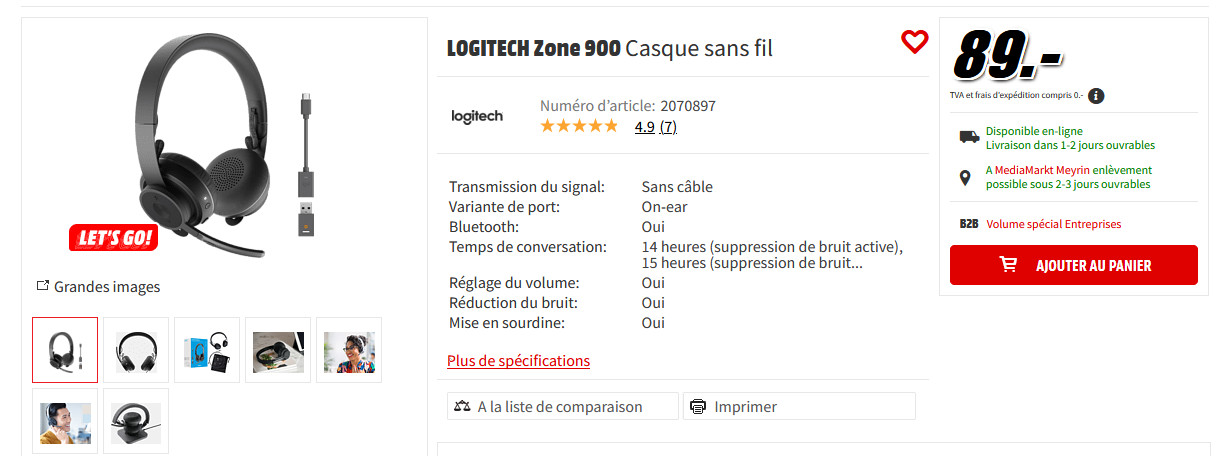Select the headset on charging stand thumbnail

(136, 421)
